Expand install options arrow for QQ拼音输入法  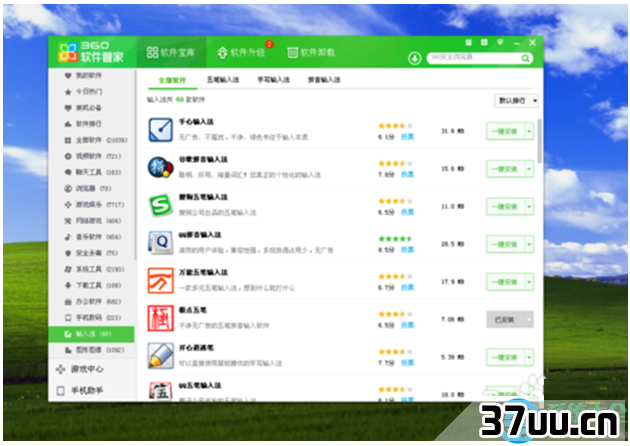530,244
